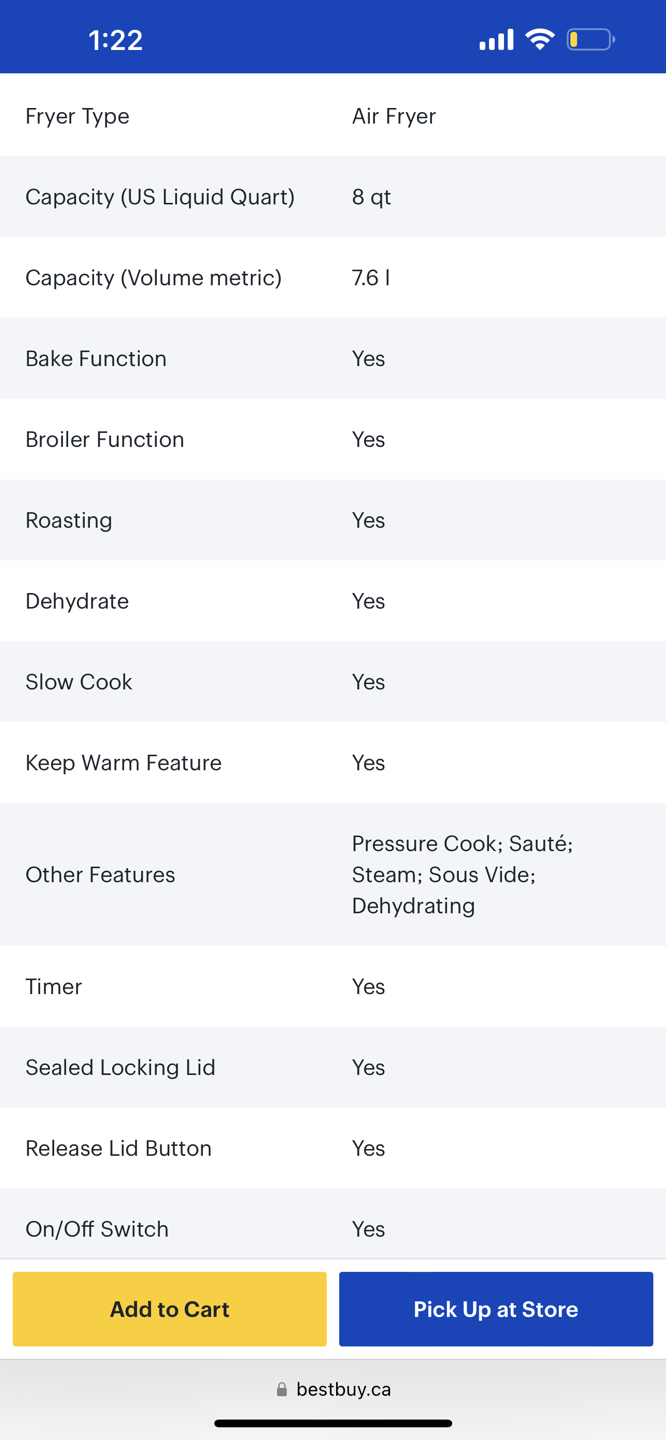Tap the Other Features description text

462,874
